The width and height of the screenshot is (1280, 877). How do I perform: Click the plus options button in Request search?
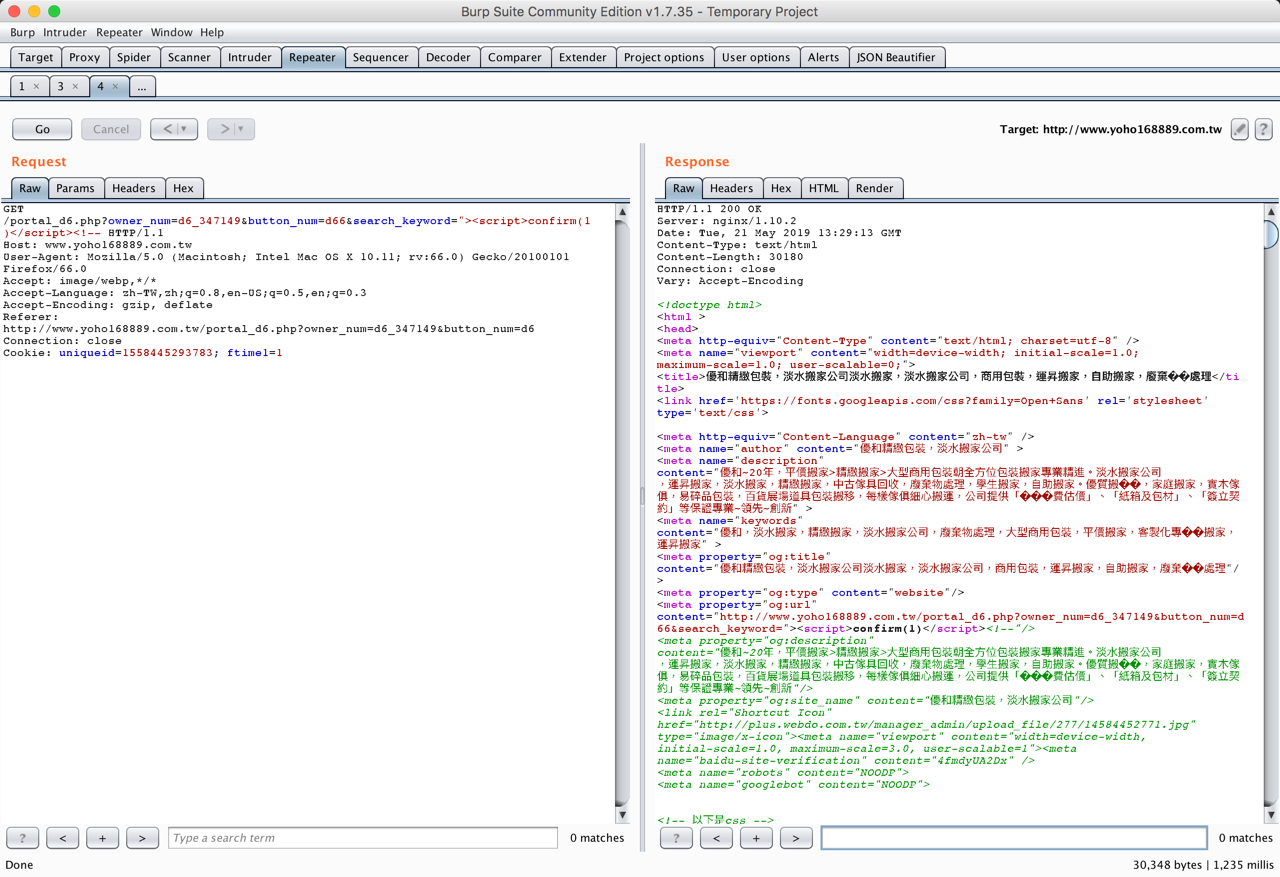[x=102, y=838]
